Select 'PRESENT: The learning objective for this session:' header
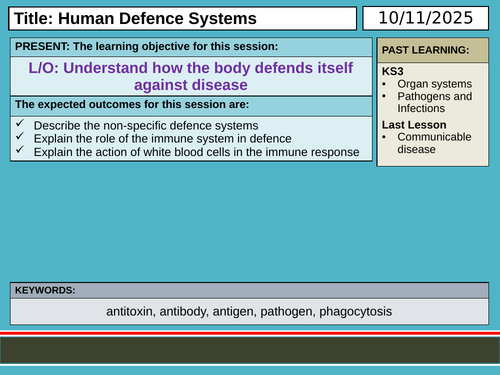This screenshot has width=500, height=375. pyautogui.click(x=146, y=46)
